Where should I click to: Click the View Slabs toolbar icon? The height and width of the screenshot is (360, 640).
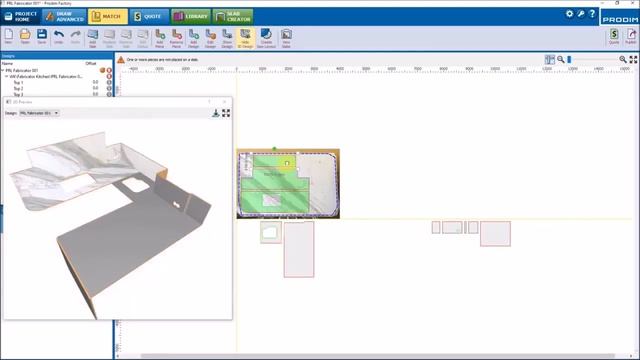[x=287, y=38]
